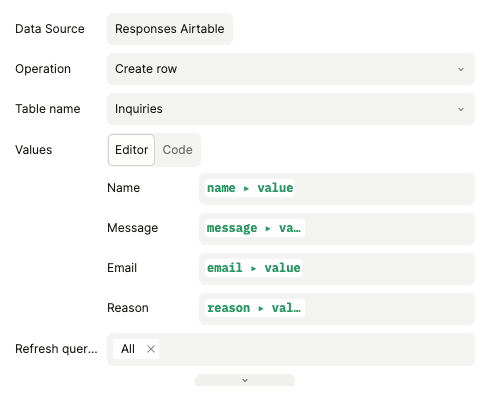Select the All refresh query tag
The image size is (493, 414).
pos(128,349)
